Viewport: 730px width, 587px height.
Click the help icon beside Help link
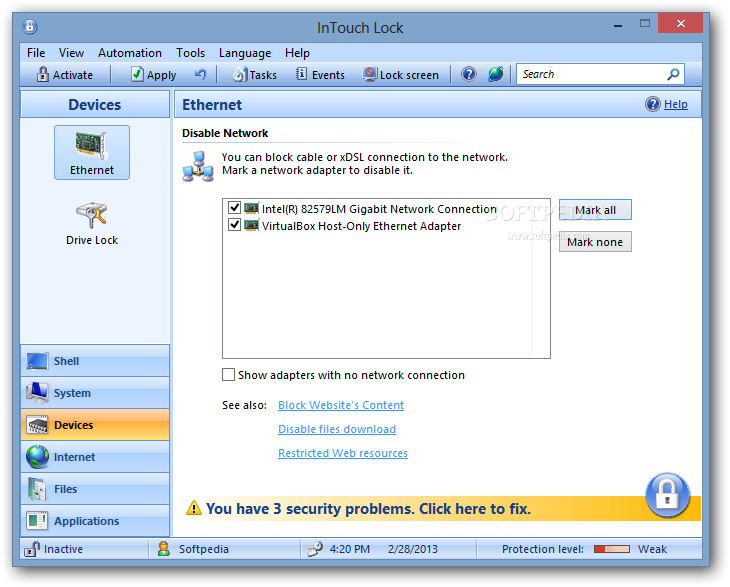tap(653, 104)
